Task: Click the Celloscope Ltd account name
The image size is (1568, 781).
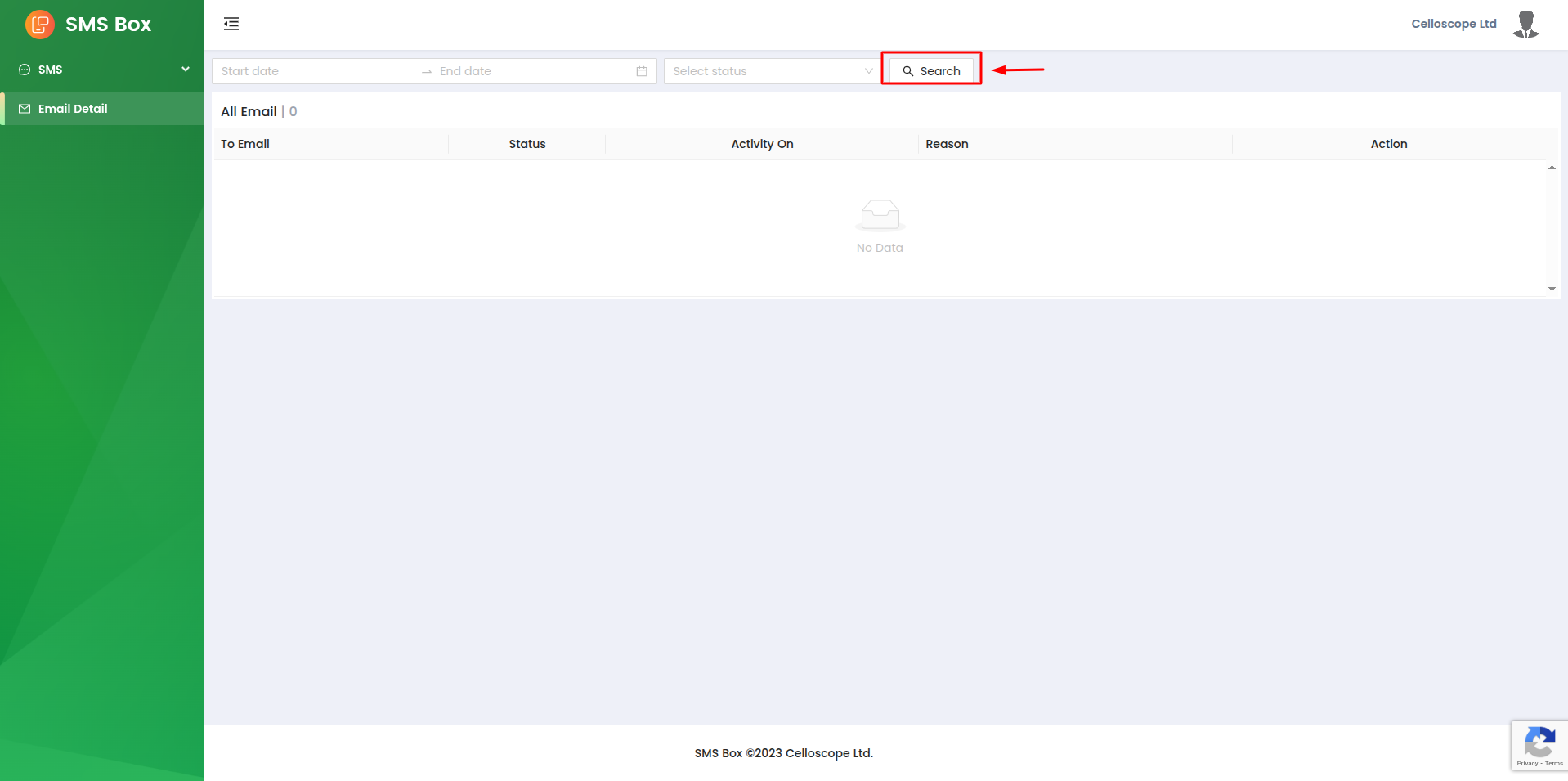Action: coord(1454,24)
